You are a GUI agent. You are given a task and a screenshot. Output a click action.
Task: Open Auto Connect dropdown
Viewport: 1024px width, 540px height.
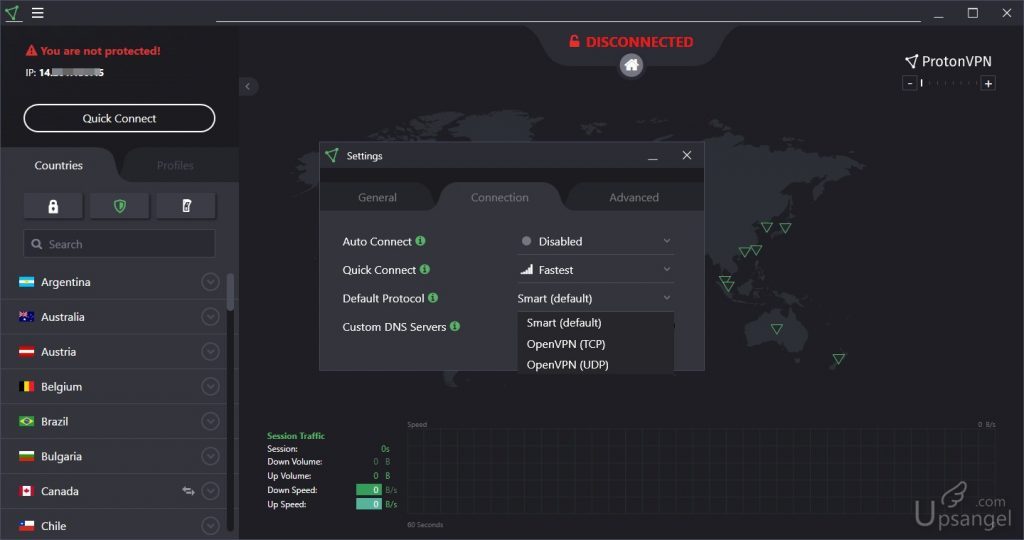596,242
